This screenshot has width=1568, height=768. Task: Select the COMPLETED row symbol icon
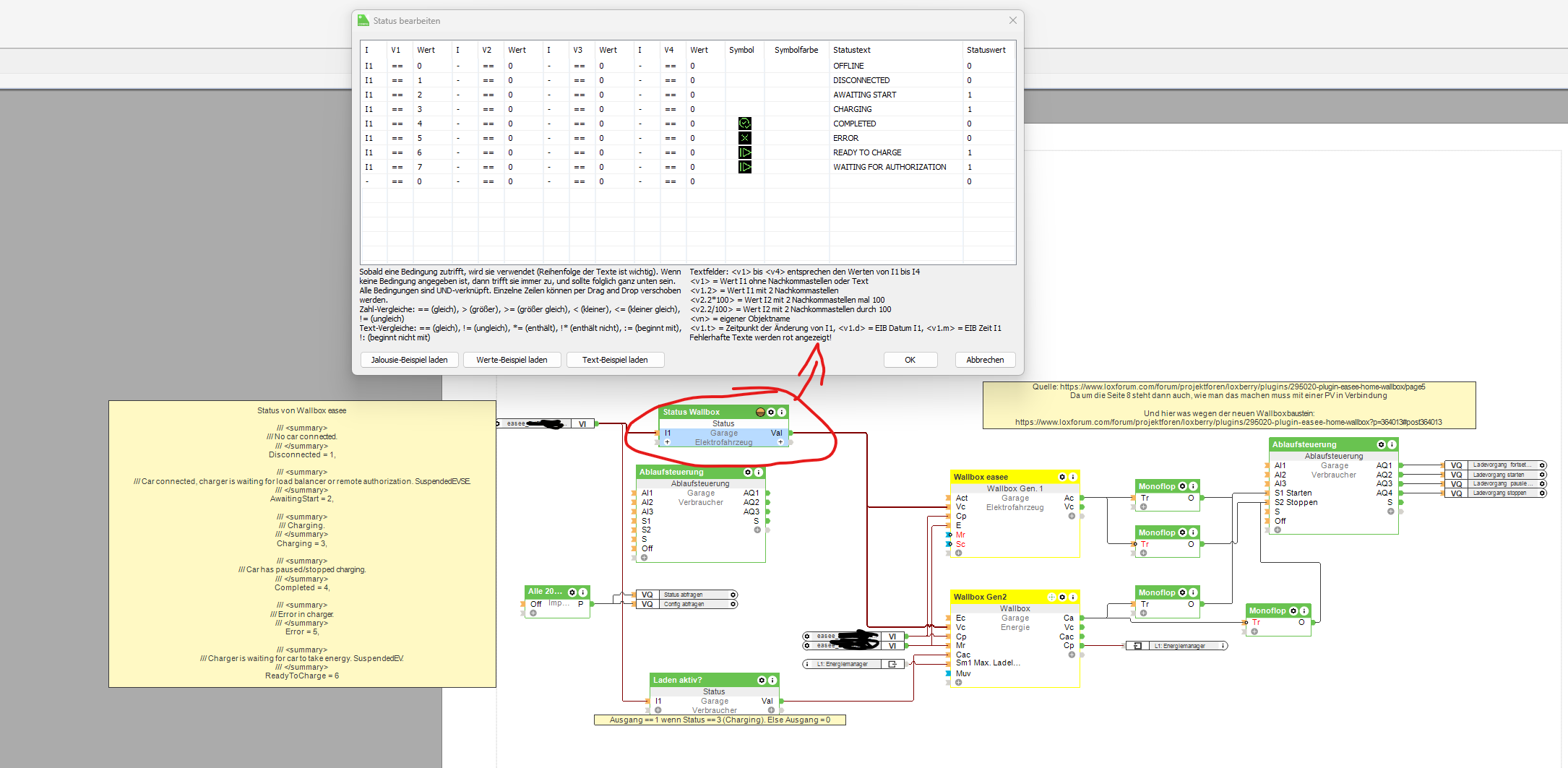(x=744, y=124)
